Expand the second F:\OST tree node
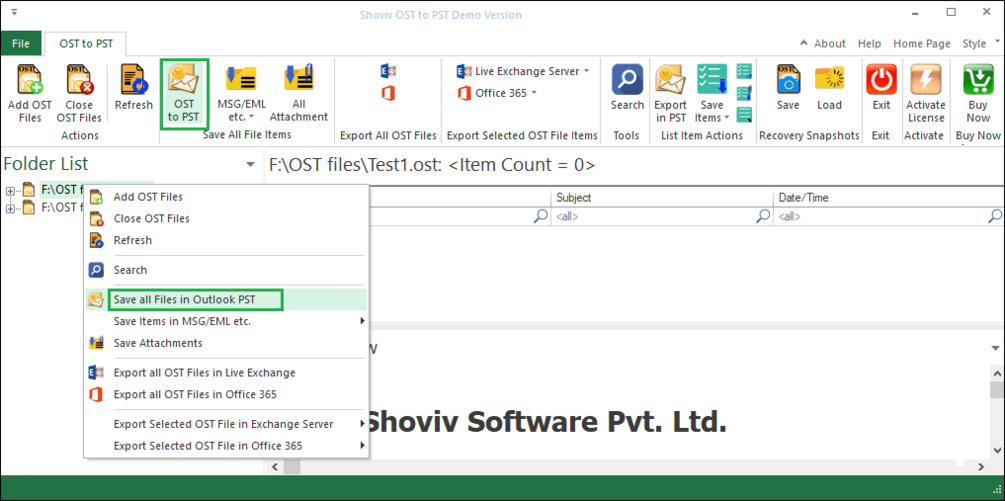This screenshot has width=1005, height=501. [x=10, y=208]
